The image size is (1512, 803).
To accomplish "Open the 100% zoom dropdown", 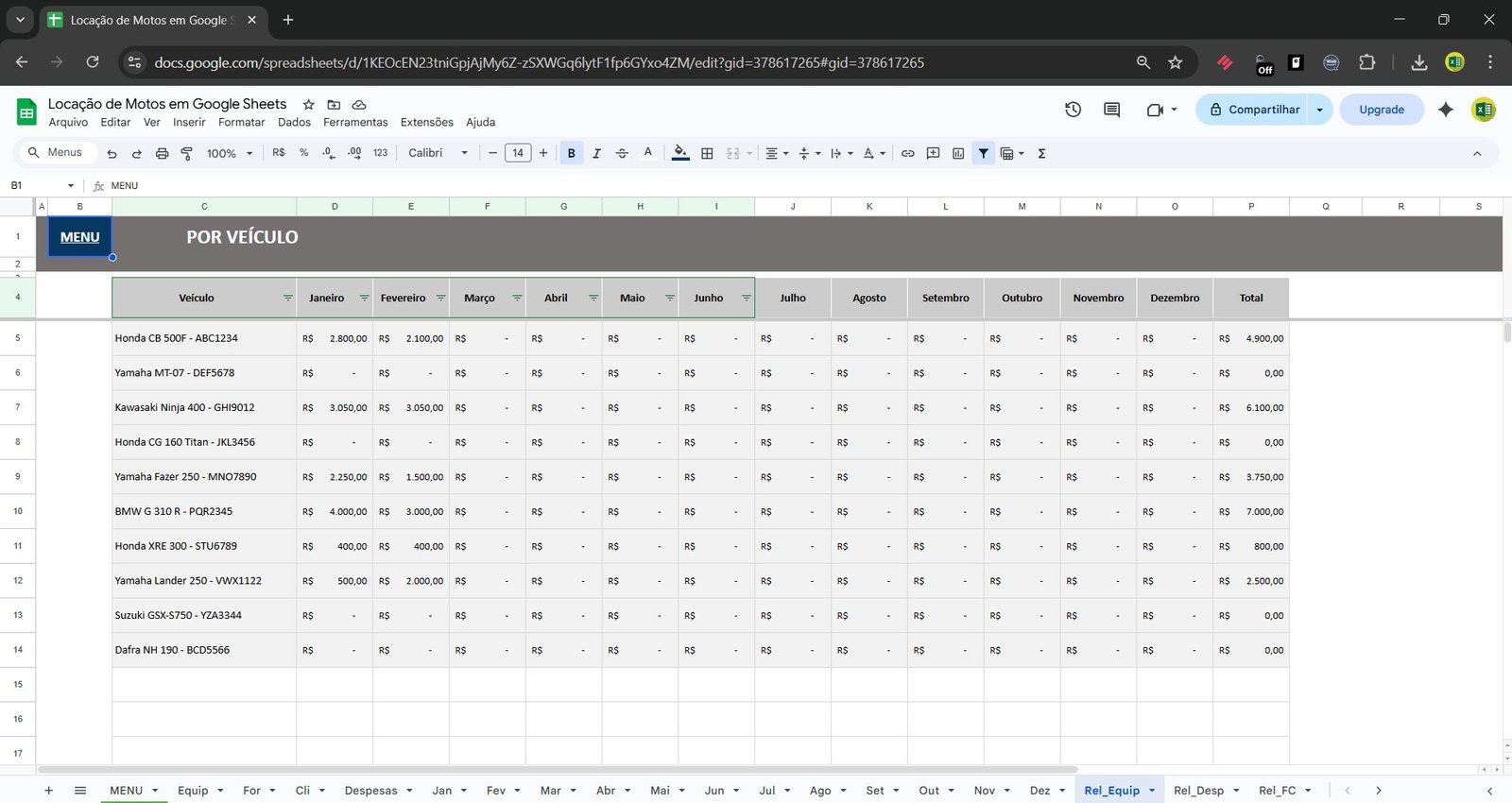I will click(x=230, y=153).
